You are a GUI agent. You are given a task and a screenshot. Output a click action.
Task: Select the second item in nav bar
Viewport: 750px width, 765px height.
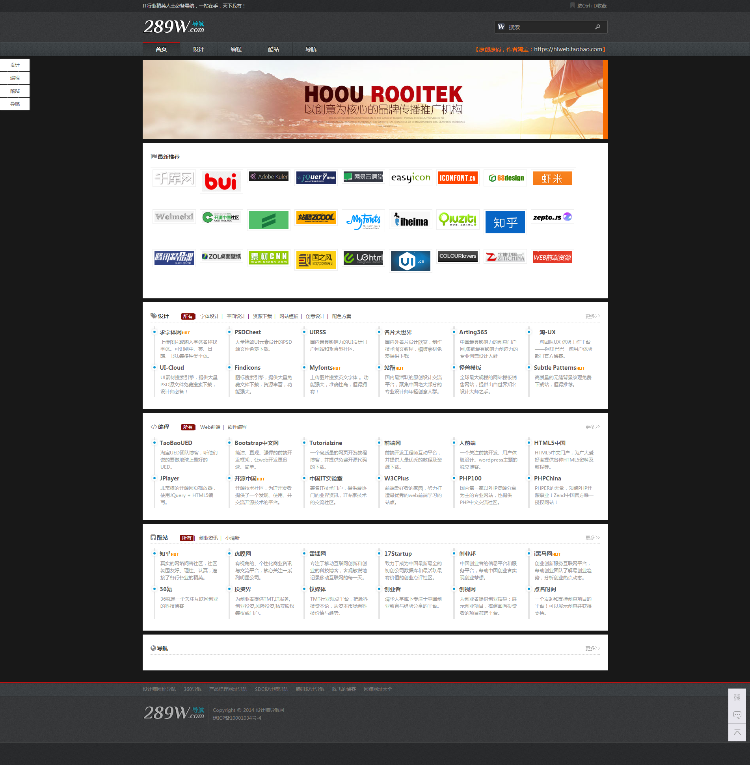pyautogui.click(x=198, y=49)
